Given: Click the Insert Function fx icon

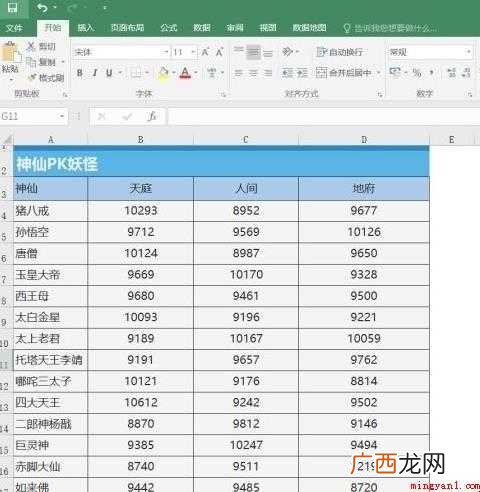Looking at the screenshot, I should [x=152, y=116].
